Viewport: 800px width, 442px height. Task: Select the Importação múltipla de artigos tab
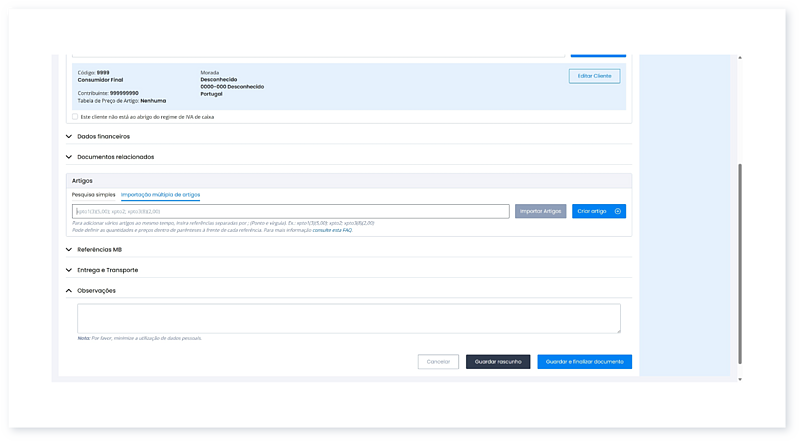(x=160, y=194)
